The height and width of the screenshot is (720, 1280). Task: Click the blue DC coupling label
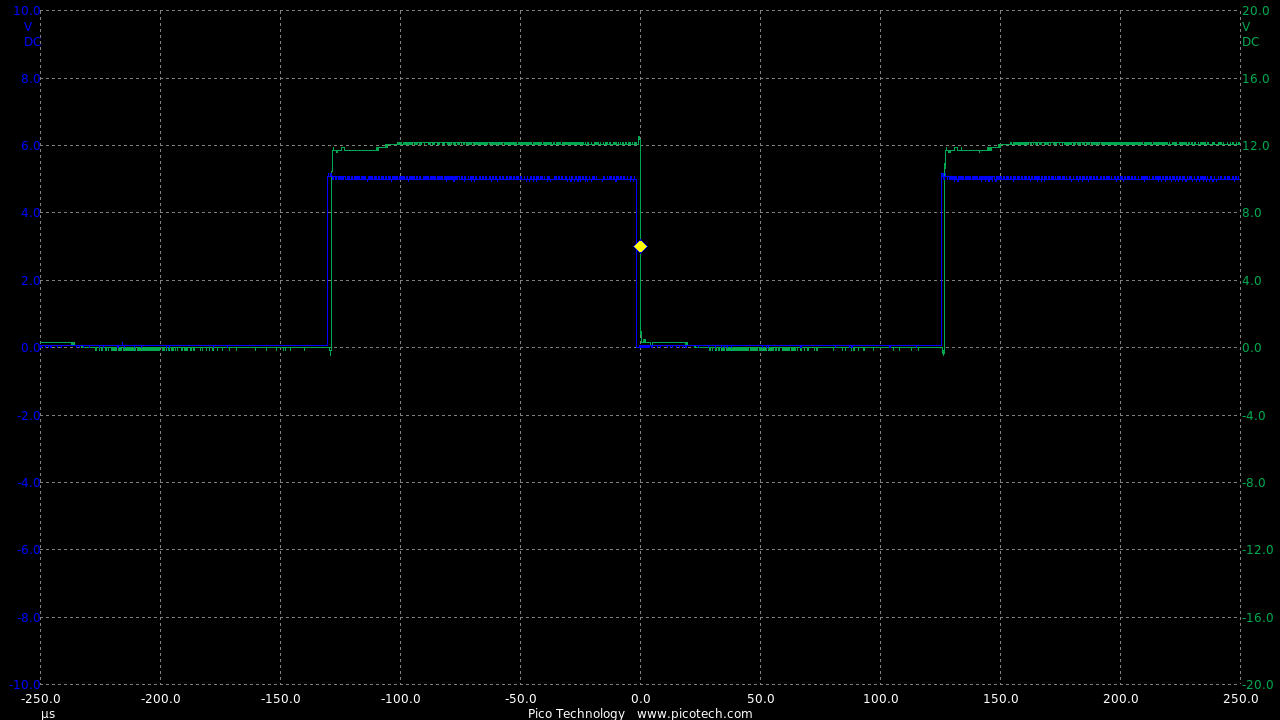point(32,42)
